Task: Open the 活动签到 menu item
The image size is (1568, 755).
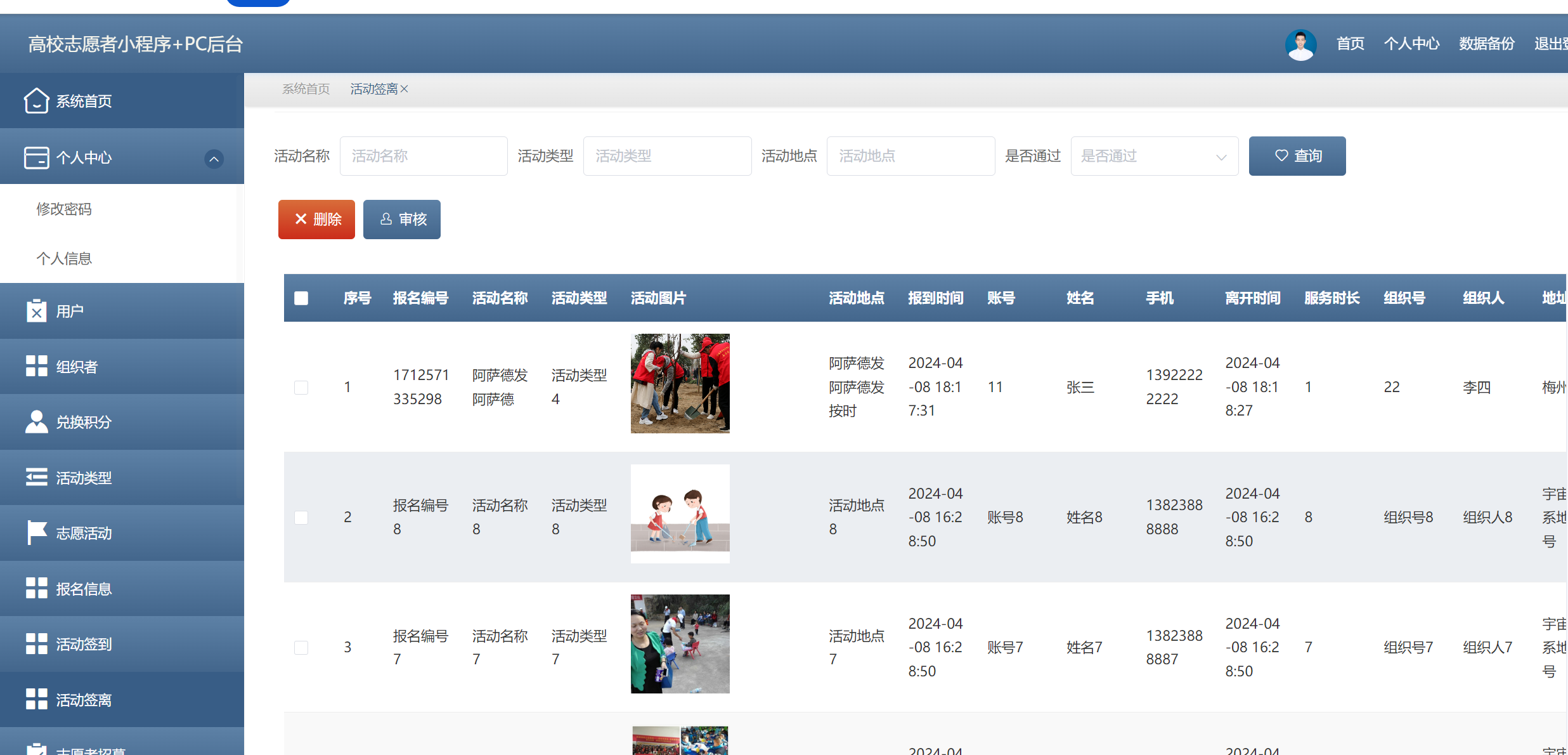Action: (122, 644)
